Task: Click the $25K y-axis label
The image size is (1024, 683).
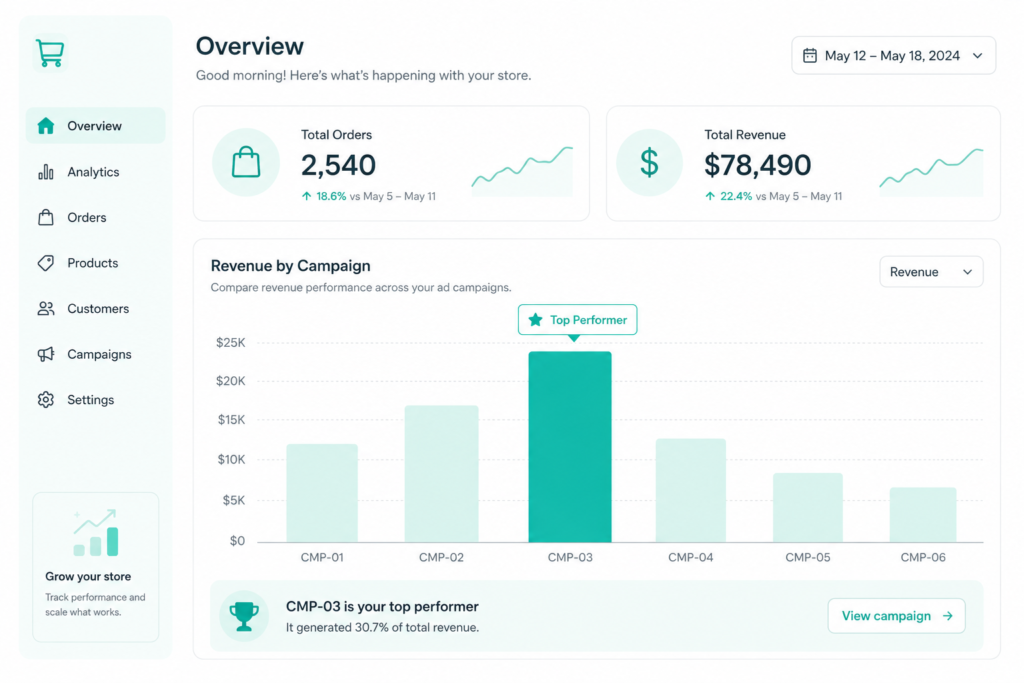Action: pos(231,342)
